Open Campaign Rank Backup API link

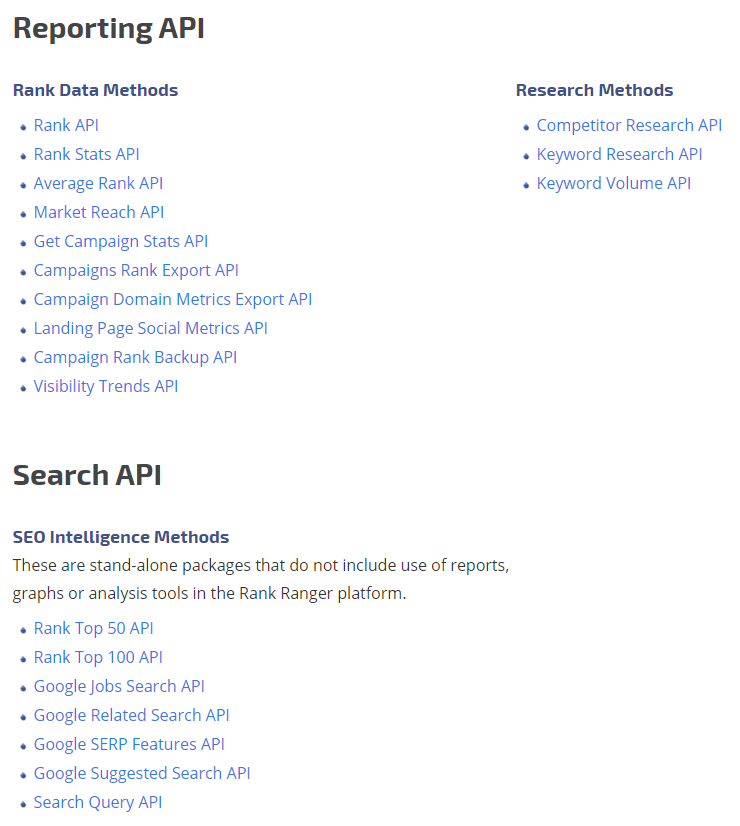click(x=135, y=357)
